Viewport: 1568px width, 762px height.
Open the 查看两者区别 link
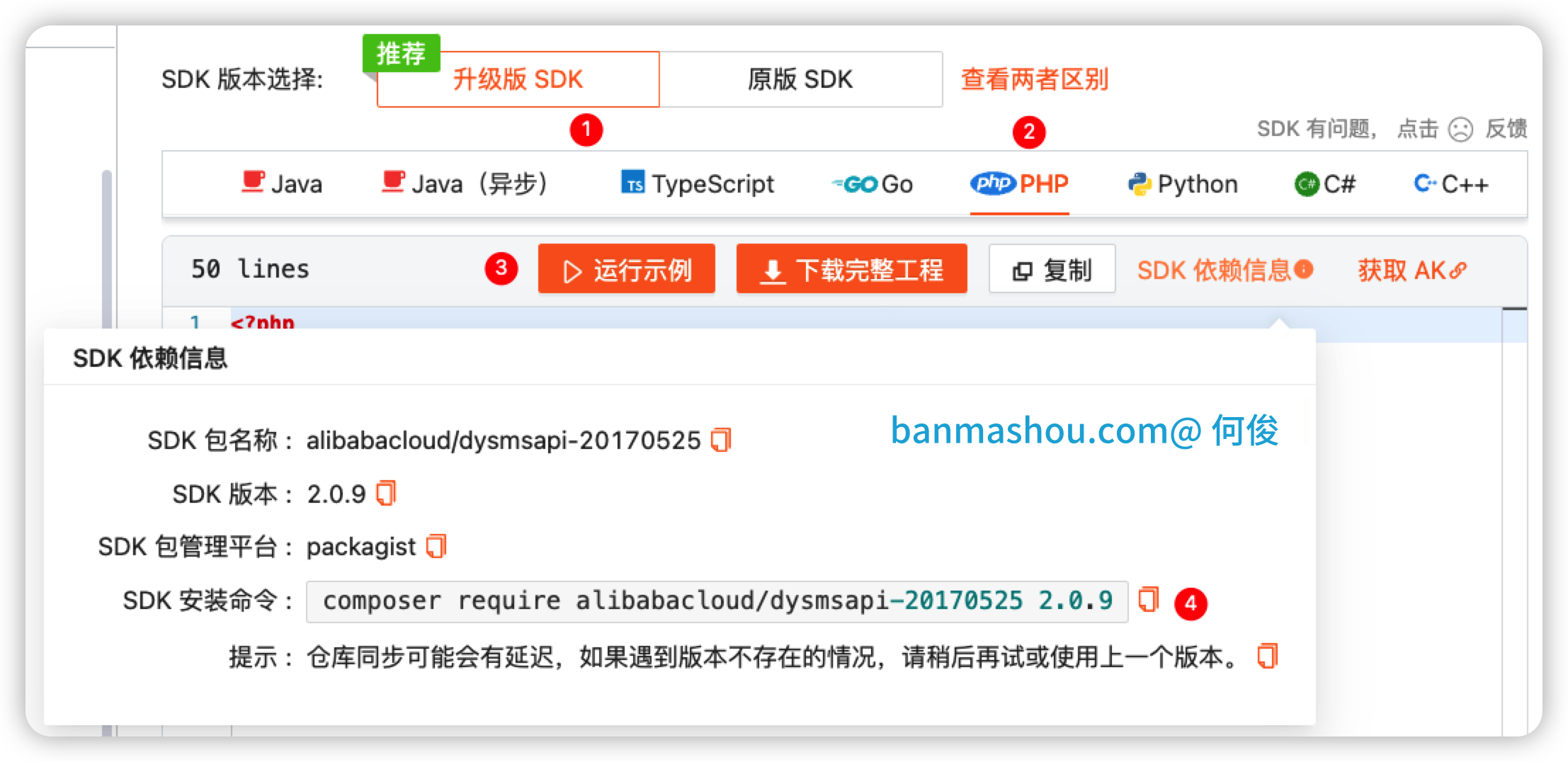point(1035,79)
